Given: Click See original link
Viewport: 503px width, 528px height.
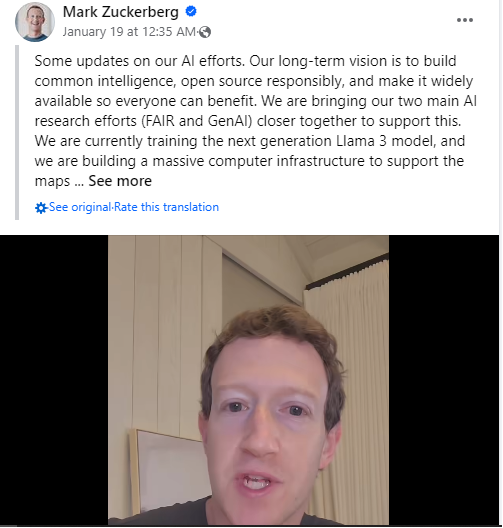Looking at the screenshot, I should click(x=80, y=207).
